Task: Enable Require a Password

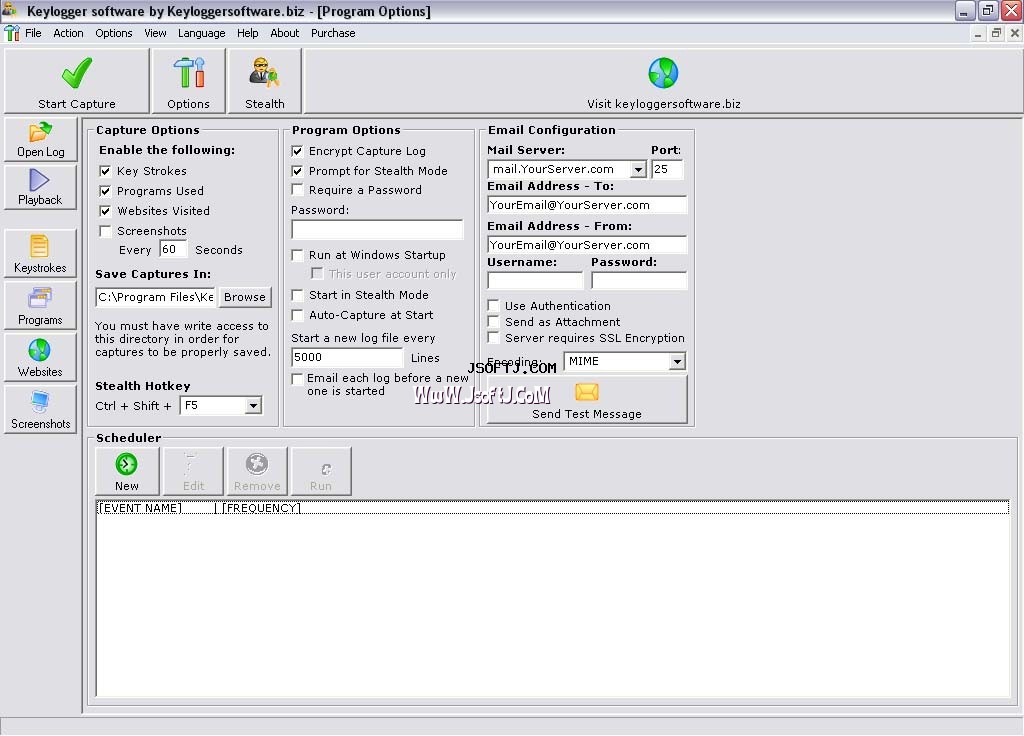Action: 297,190
